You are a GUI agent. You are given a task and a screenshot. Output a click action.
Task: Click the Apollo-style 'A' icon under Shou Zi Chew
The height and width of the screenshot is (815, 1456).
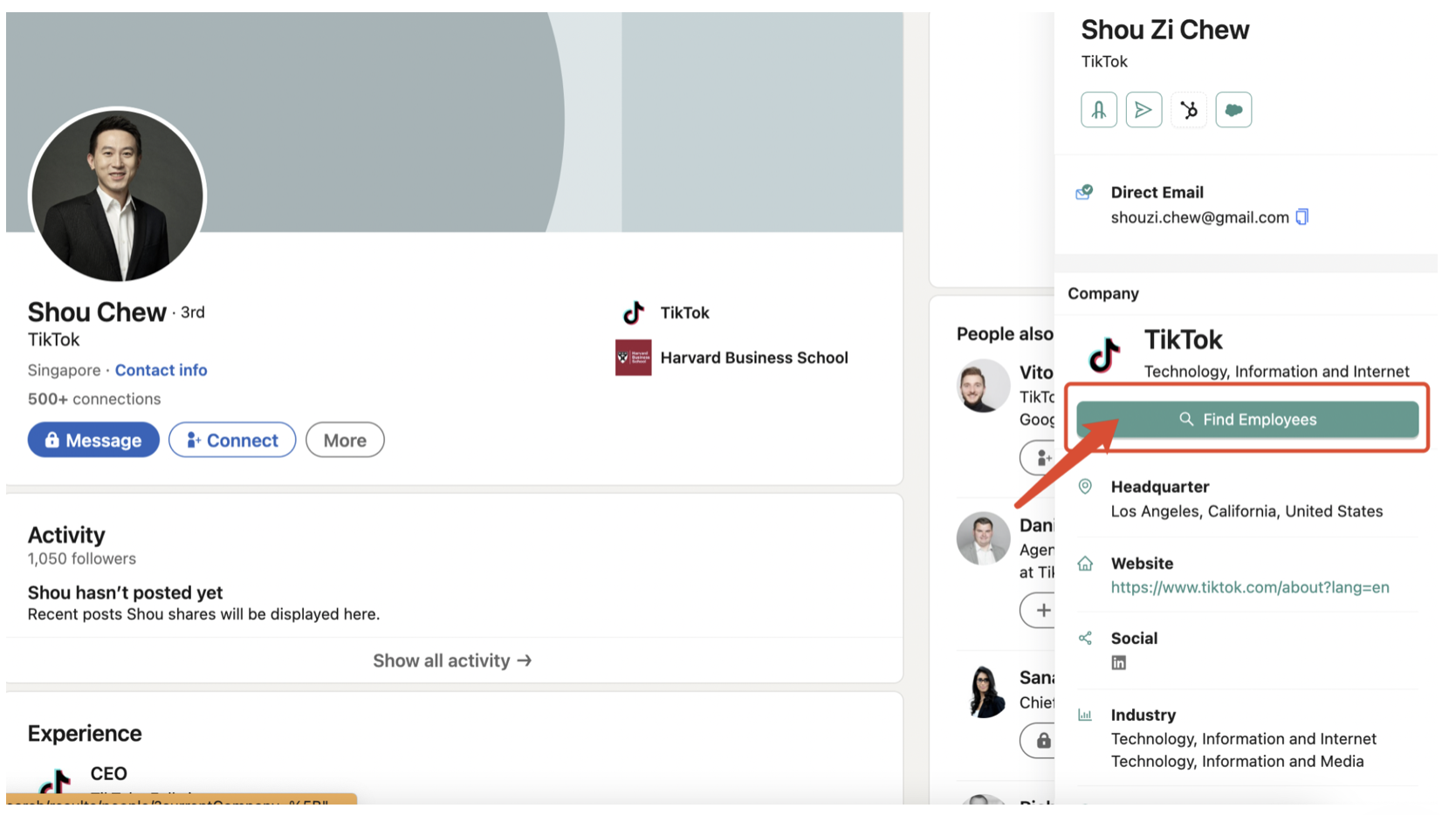pos(1098,110)
